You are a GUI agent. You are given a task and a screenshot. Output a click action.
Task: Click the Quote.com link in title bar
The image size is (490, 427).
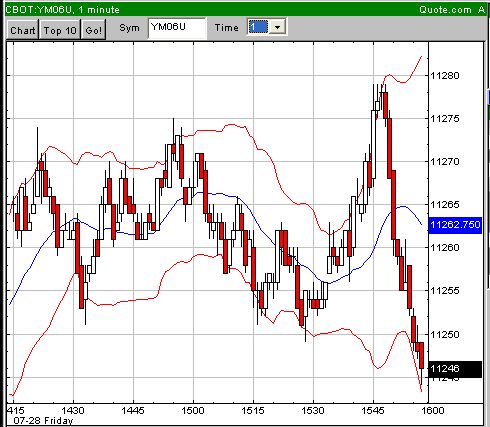(x=445, y=10)
